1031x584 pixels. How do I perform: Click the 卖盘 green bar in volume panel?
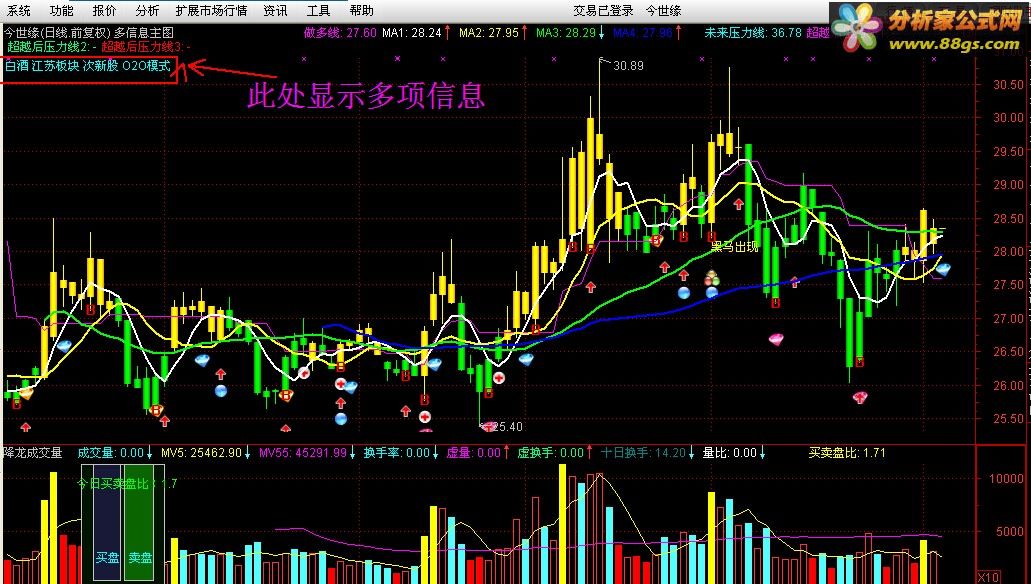coord(139,522)
